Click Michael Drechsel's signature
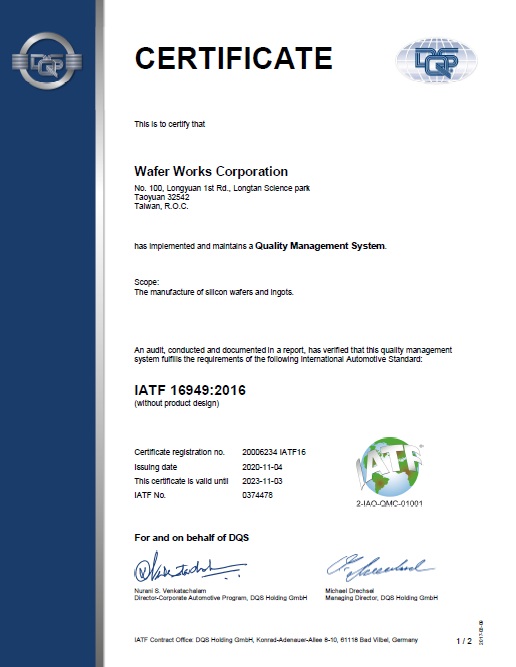The image size is (516, 667). [380, 567]
